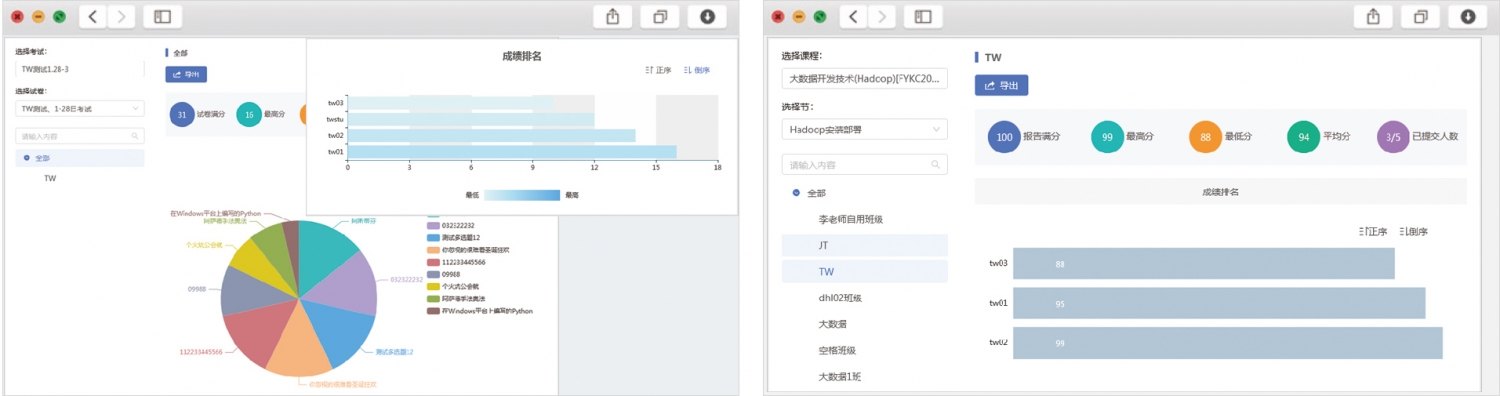Image resolution: width=1500 pixels, height=396 pixels.
Task: Toggle the sidebar icon in right window
Action: click(x=923, y=16)
